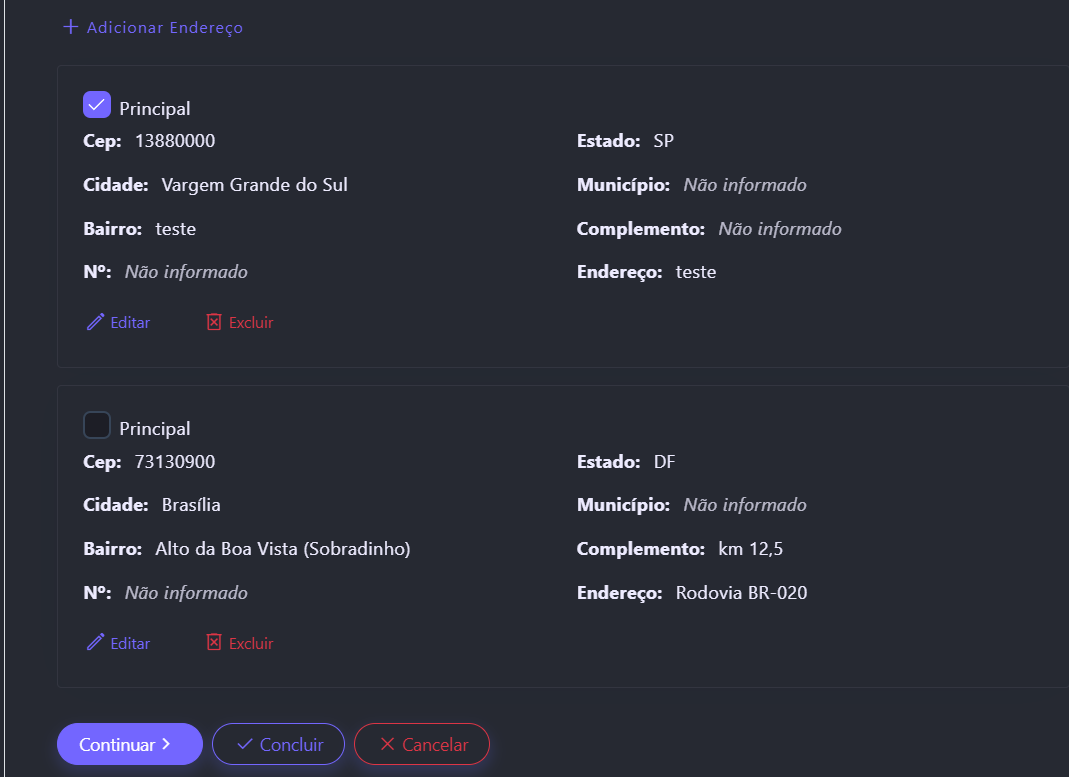1069x777 pixels.
Task: Open the Adicionar Endereço link text
Action: point(165,28)
